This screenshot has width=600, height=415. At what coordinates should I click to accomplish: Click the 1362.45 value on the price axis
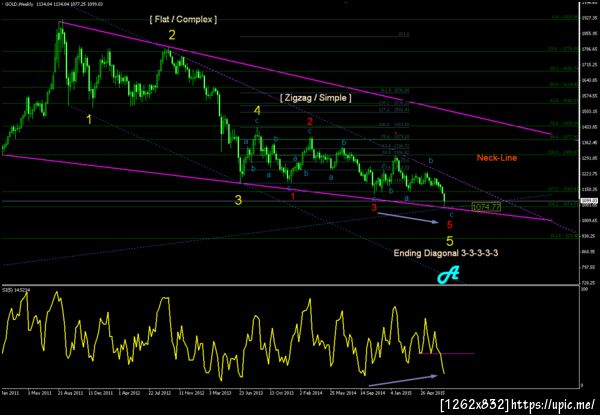coord(587,142)
